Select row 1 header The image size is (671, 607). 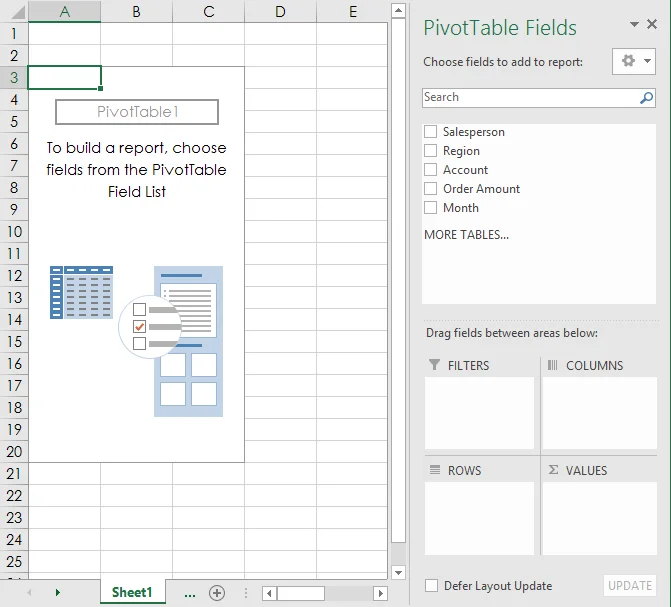click(14, 33)
